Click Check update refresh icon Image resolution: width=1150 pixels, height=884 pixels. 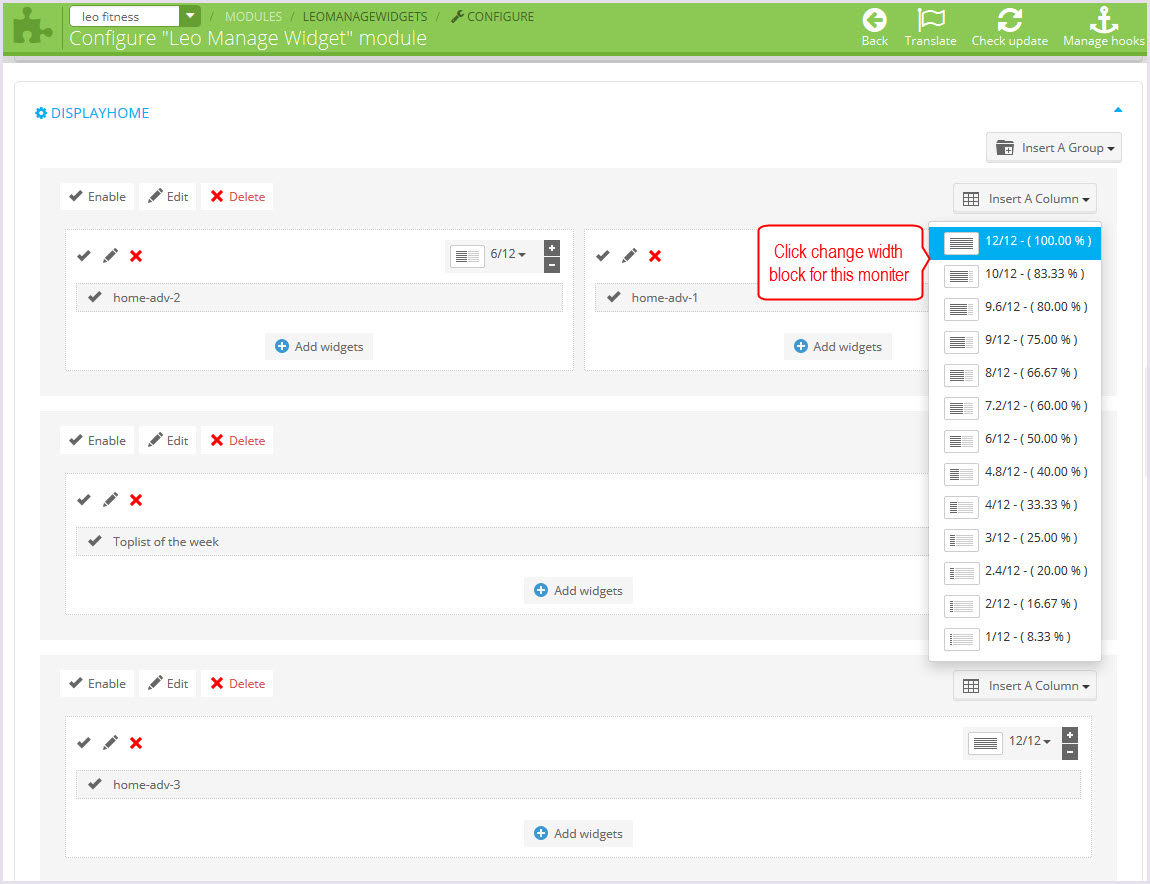click(1009, 20)
